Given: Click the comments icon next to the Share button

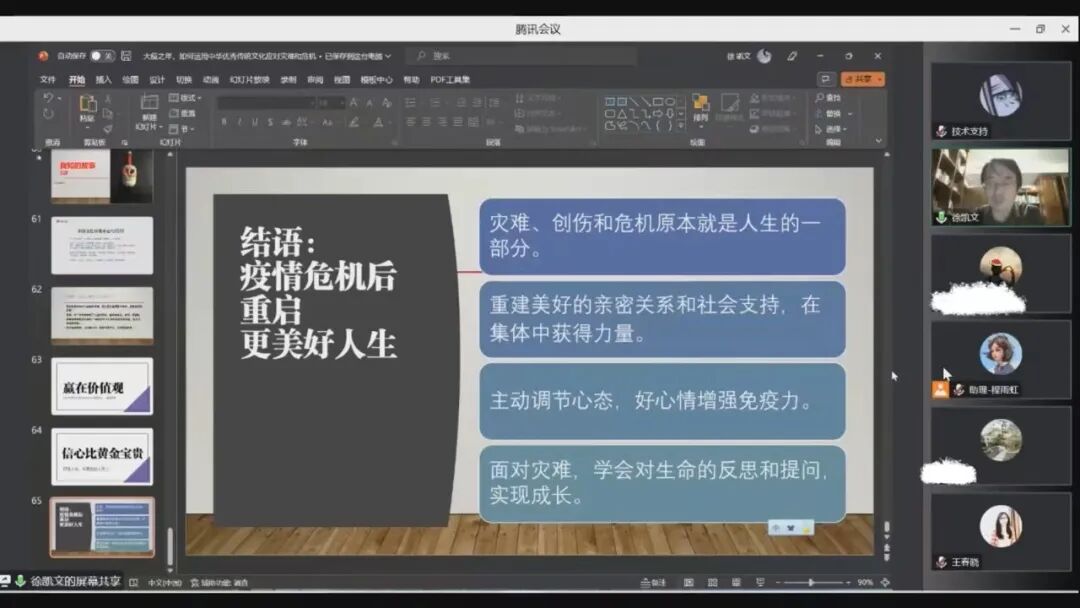Looking at the screenshot, I should (824, 76).
